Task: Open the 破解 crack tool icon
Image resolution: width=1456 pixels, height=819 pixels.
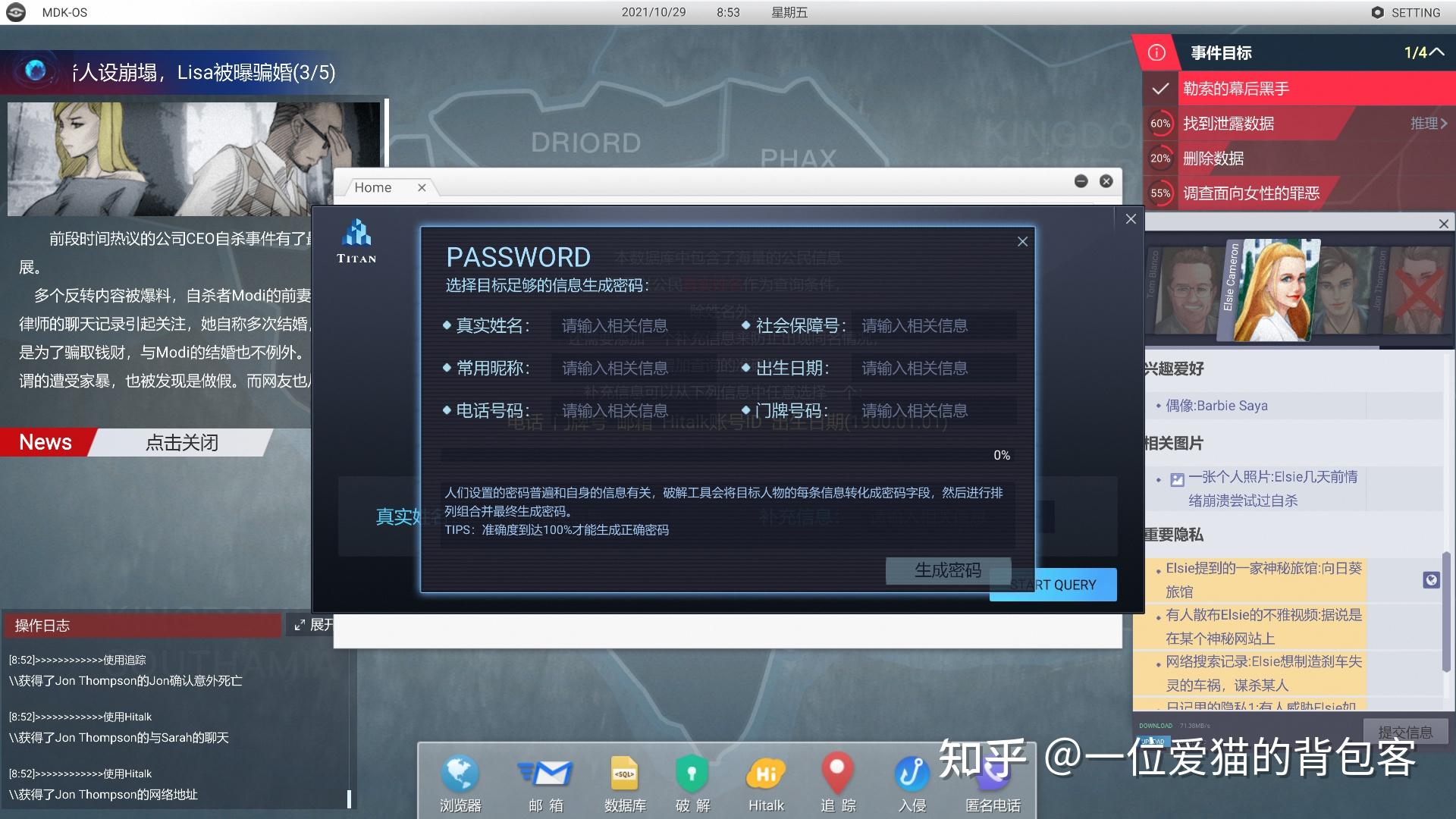Action: click(692, 775)
